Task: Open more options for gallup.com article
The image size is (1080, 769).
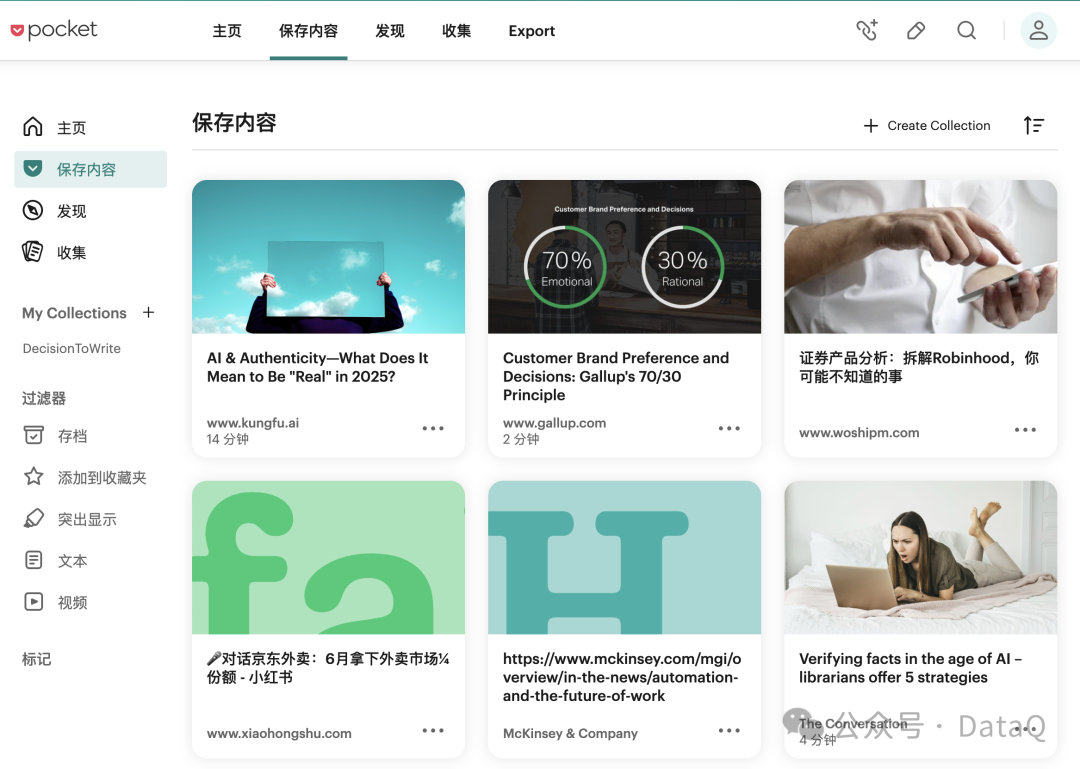Action: [729, 429]
